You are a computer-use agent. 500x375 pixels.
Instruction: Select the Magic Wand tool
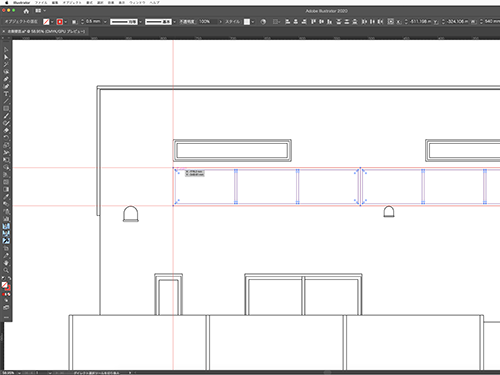6,65
